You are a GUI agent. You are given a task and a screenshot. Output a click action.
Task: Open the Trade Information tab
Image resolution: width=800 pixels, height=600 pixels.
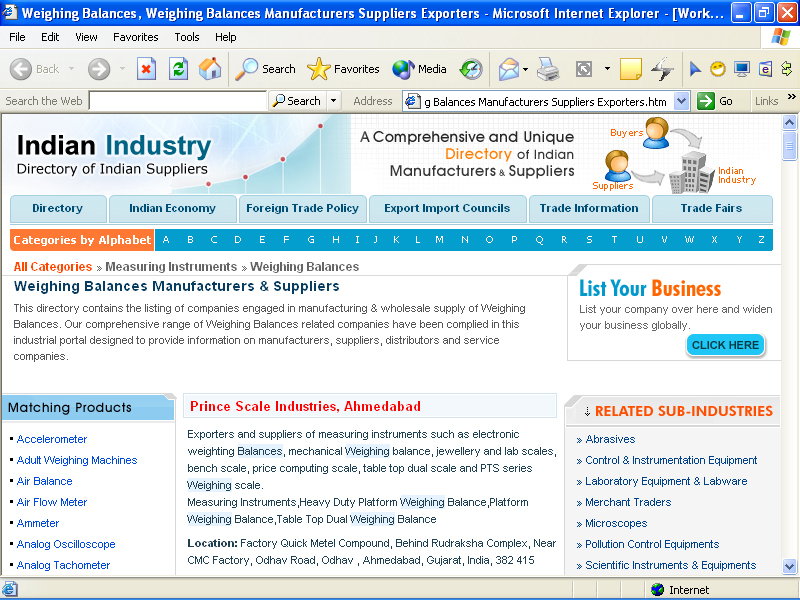(x=589, y=208)
